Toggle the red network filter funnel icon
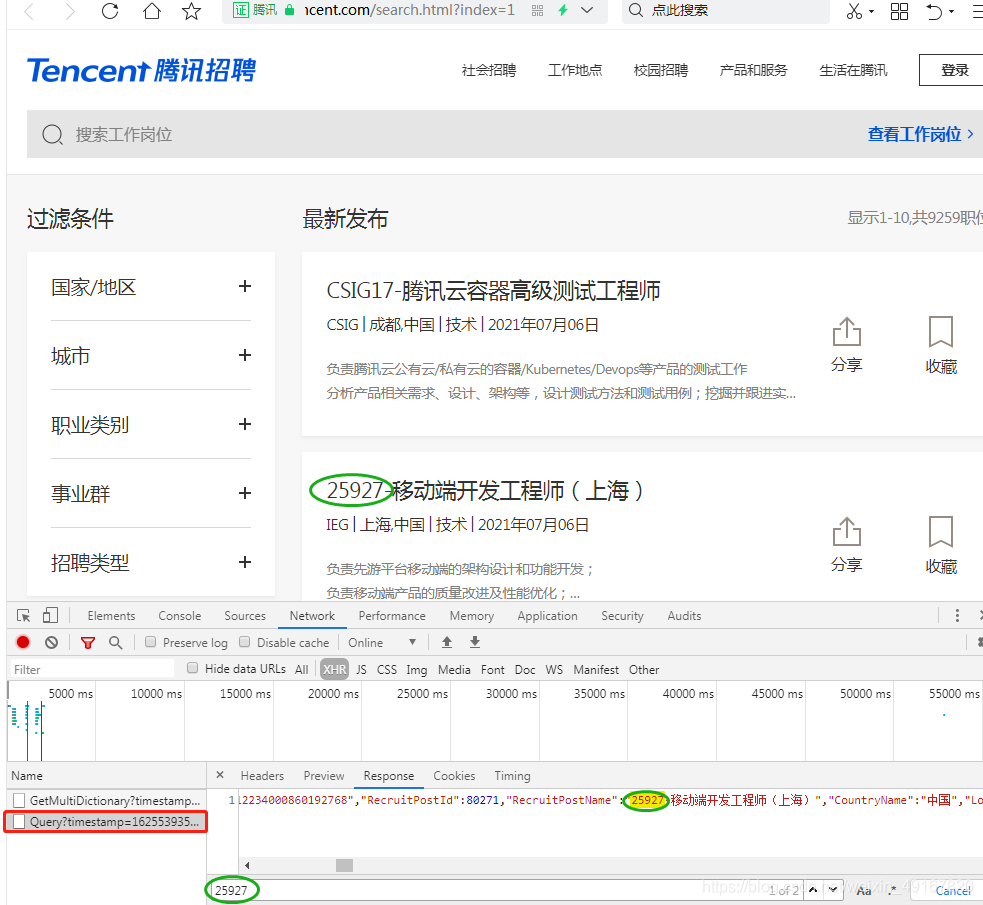 tap(88, 642)
